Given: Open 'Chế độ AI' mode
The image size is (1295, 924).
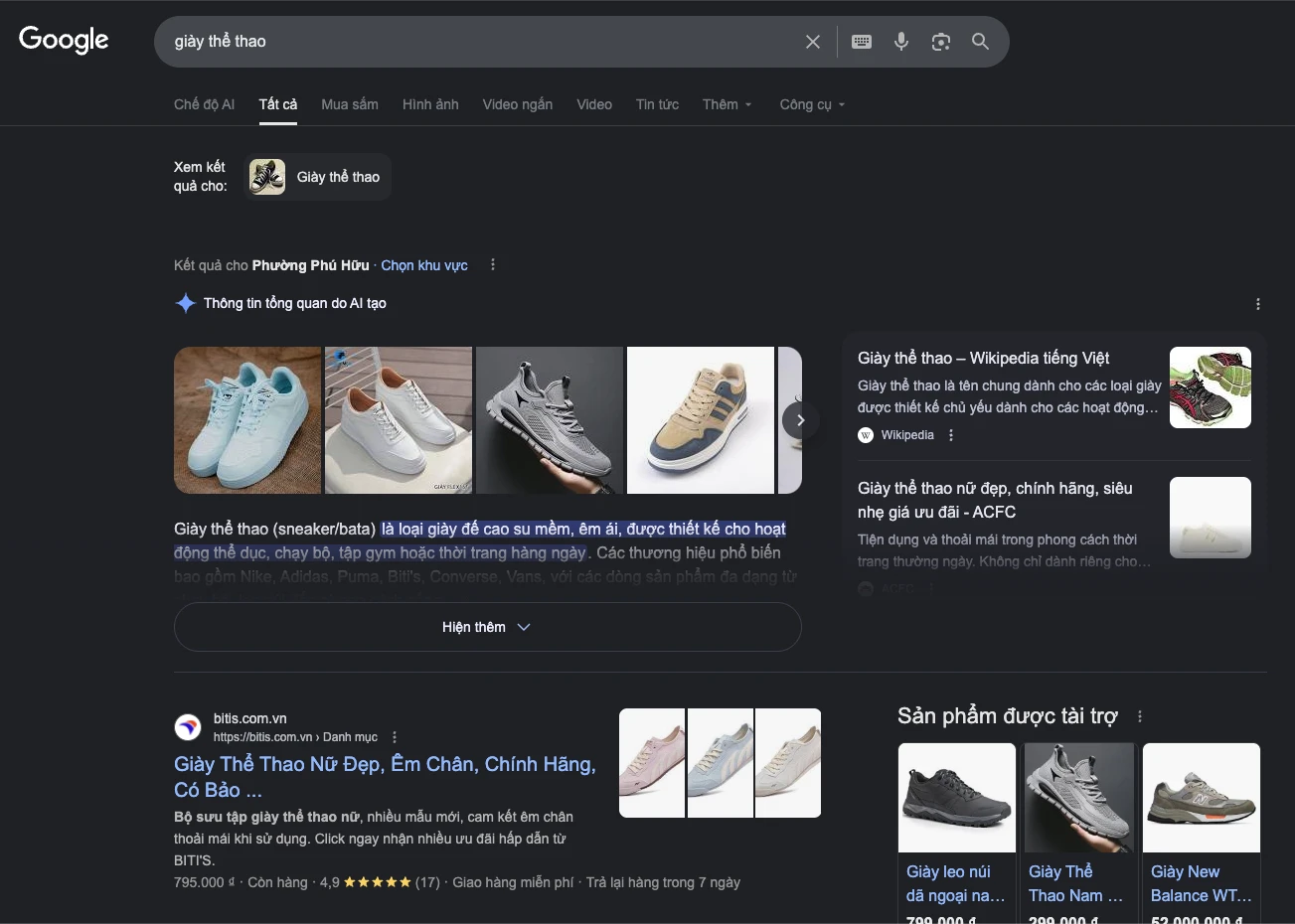Looking at the screenshot, I should tap(204, 103).
